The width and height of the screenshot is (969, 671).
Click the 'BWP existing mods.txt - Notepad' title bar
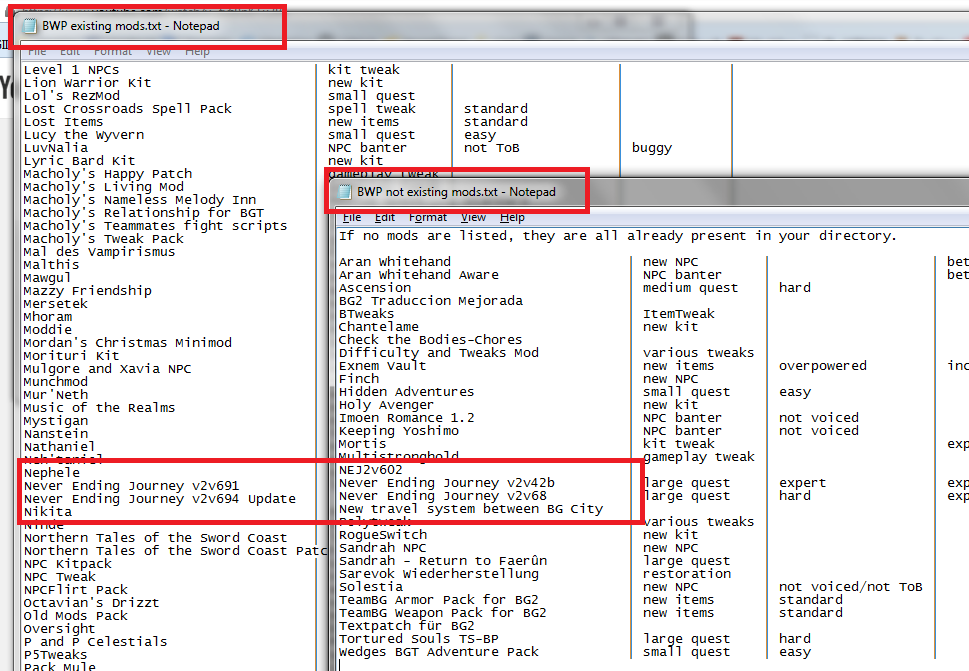coord(130,26)
